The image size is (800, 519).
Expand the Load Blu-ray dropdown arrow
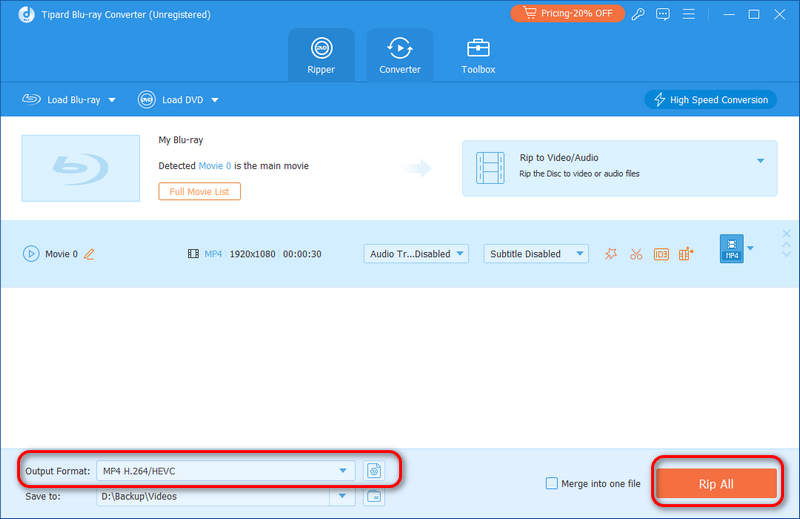[112, 100]
